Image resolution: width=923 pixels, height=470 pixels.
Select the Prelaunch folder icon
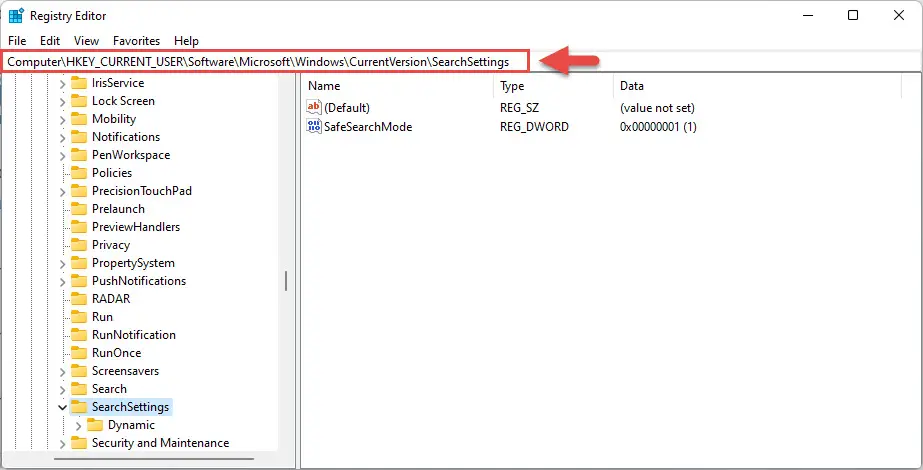pos(79,209)
